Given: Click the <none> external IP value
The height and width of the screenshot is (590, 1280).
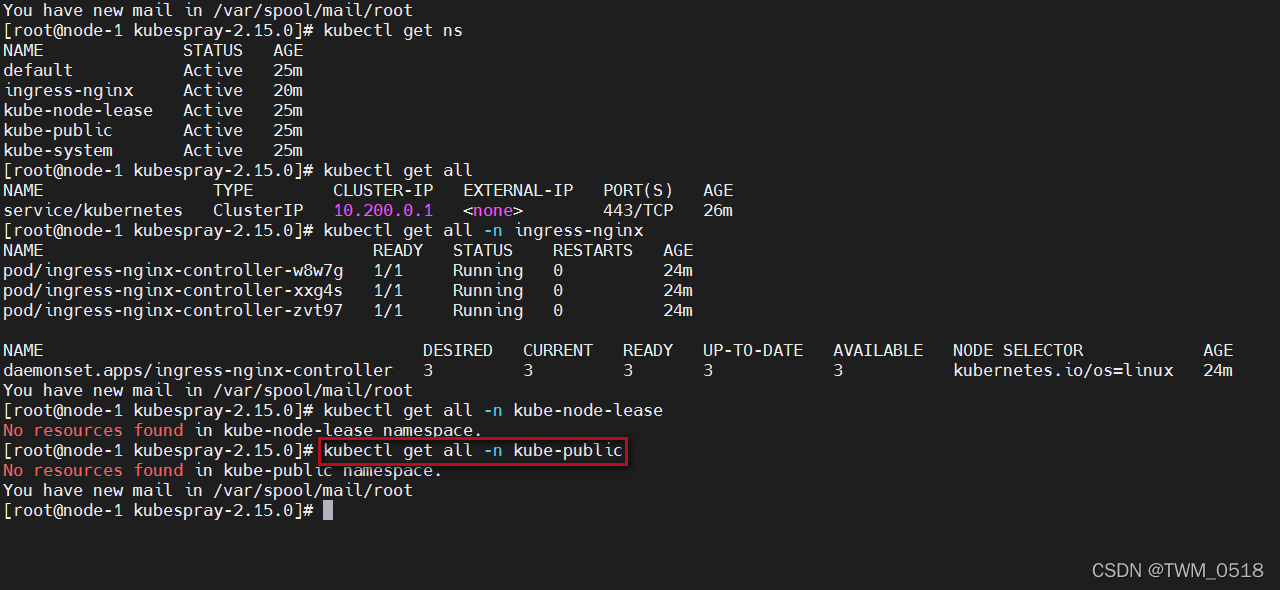Looking at the screenshot, I should click(492, 211).
